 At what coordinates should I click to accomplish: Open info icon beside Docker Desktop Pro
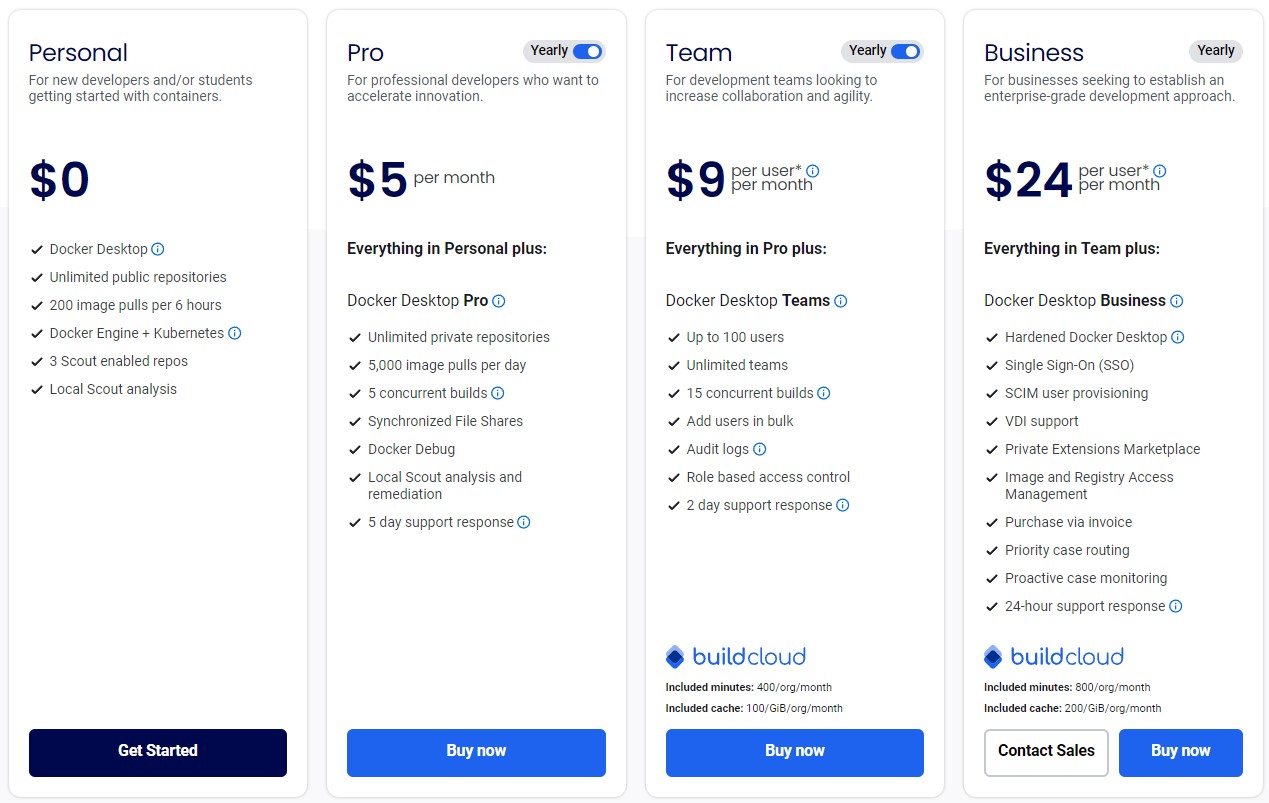coord(499,301)
